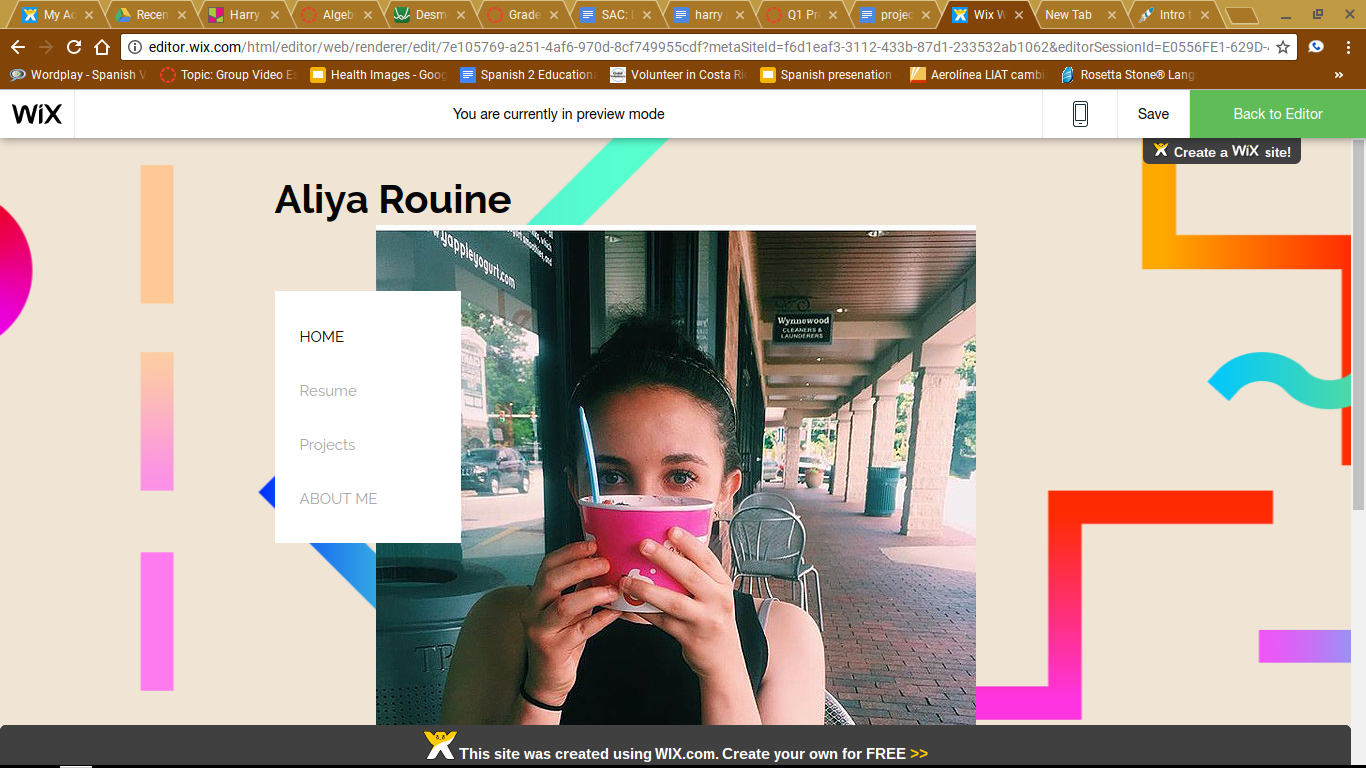Switch to the New Tab browser tab
The image size is (1366, 768).
(x=1069, y=15)
